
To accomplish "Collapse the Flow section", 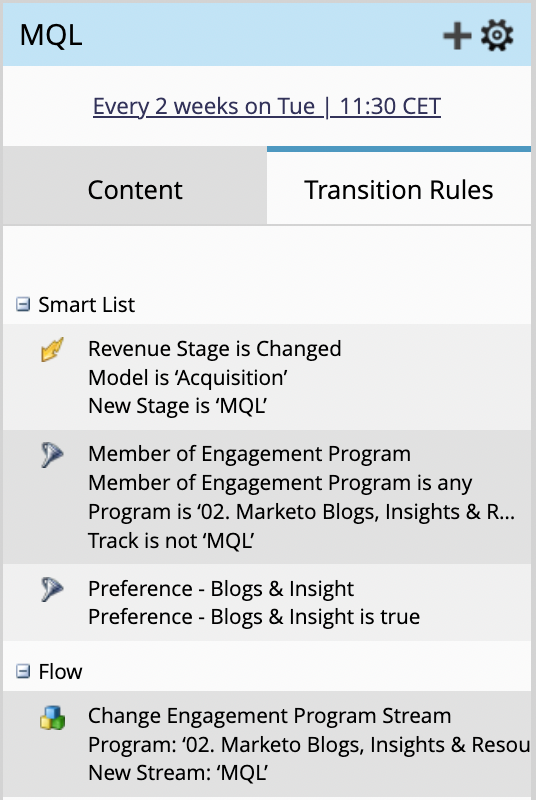I will tap(23, 671).
